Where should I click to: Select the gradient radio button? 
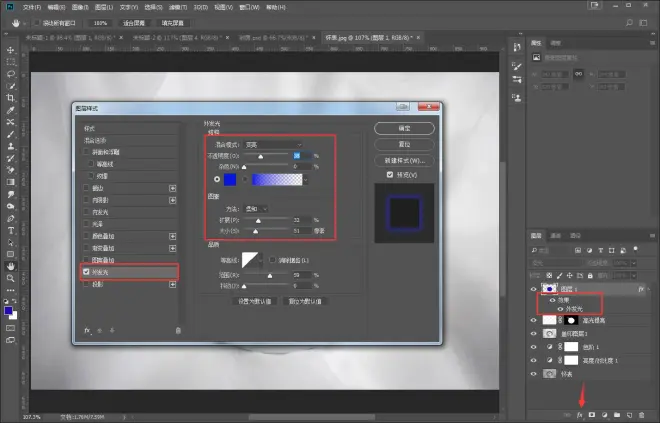[245, 179]
